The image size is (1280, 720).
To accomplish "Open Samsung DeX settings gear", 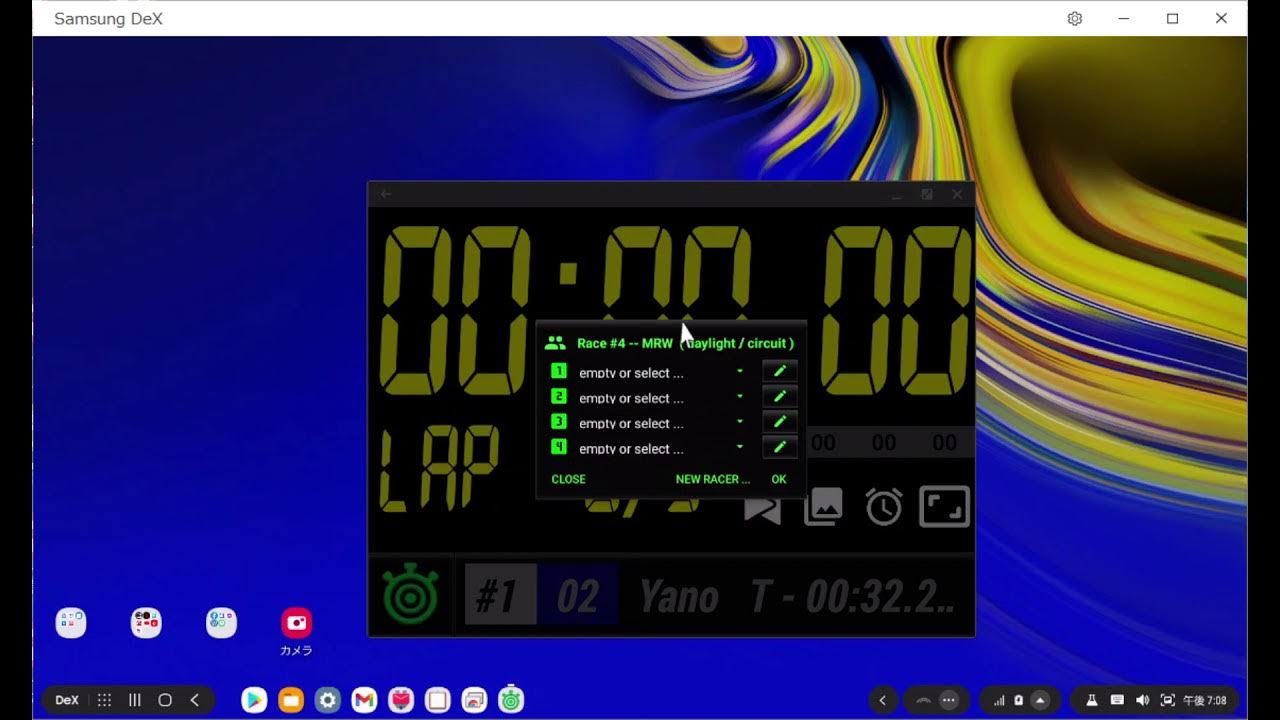I will coord(1075,18).
